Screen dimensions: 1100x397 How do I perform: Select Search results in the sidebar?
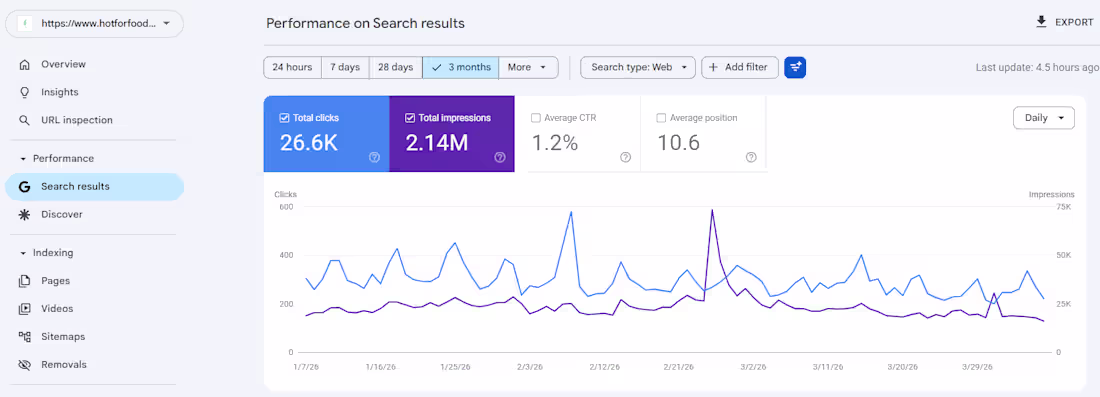click(94, 187)
